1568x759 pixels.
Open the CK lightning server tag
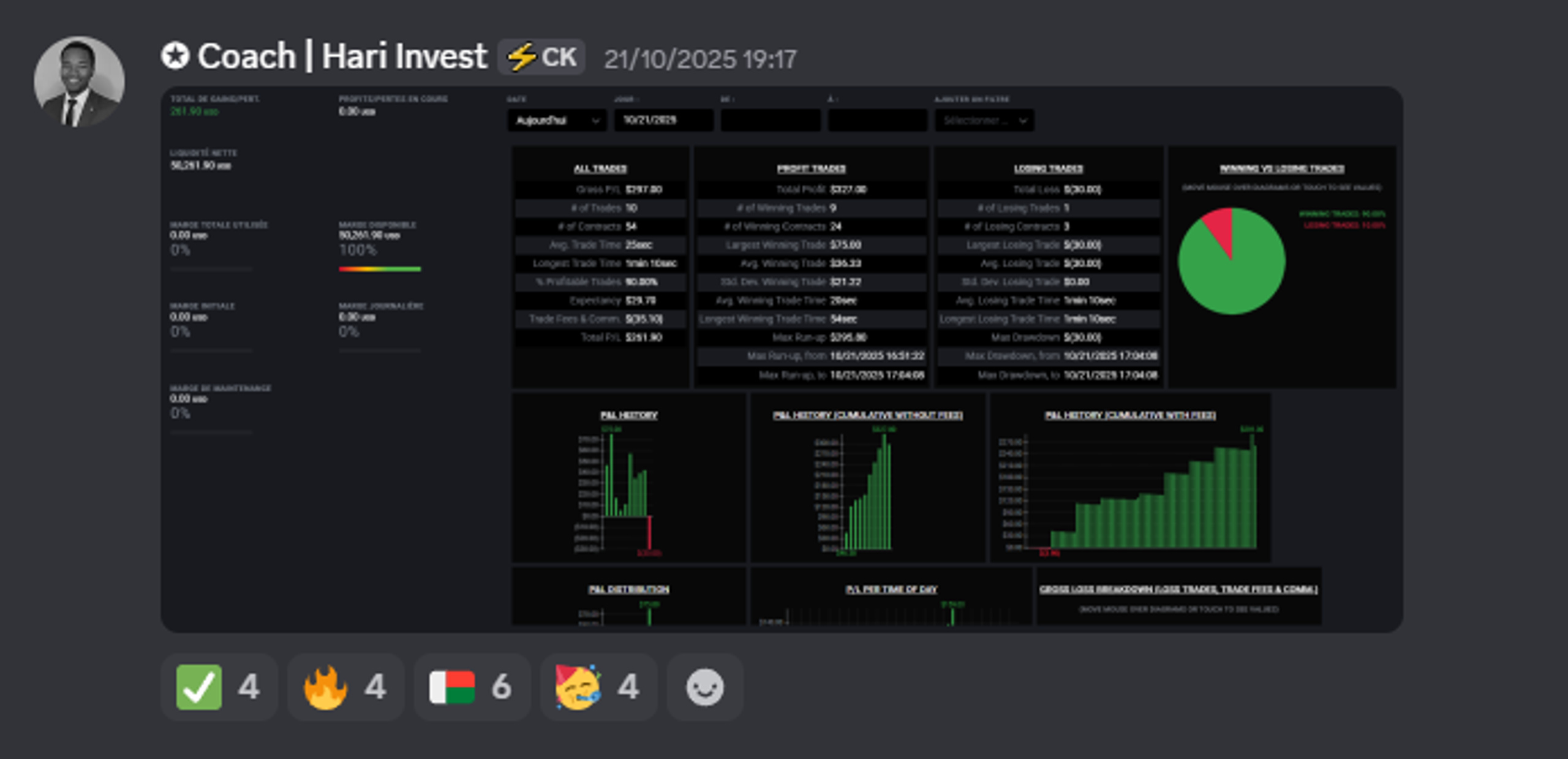[541, 57]
